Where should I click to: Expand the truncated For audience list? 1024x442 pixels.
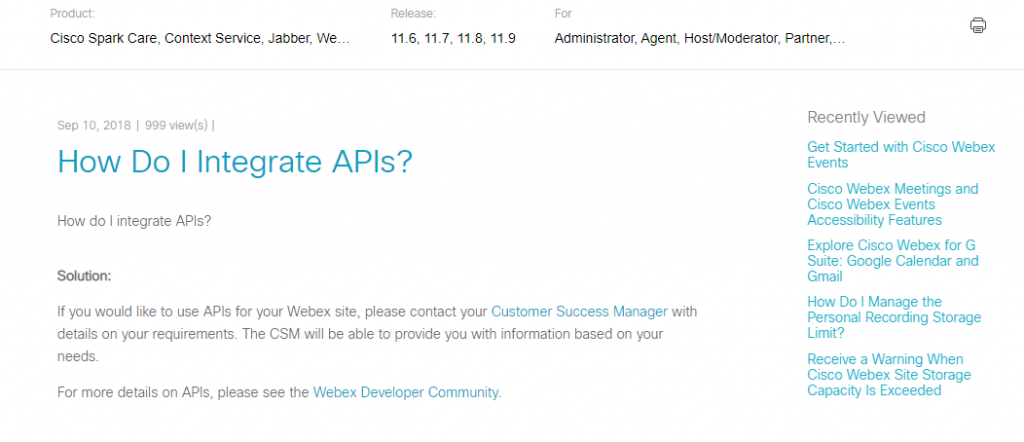tap(700, 39)
